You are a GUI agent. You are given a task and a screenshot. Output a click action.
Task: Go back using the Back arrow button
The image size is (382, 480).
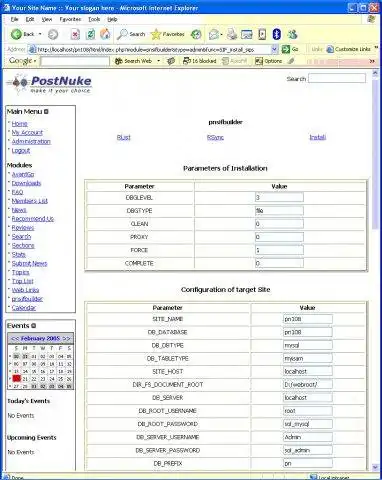pos(22,34)
